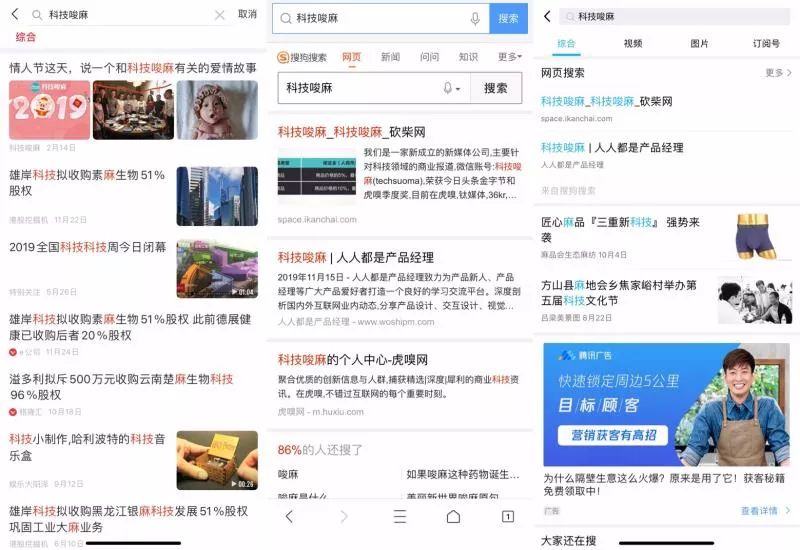Tap the group dinner photo thumbnail
The image size is (800, 550).
point(133,110)
